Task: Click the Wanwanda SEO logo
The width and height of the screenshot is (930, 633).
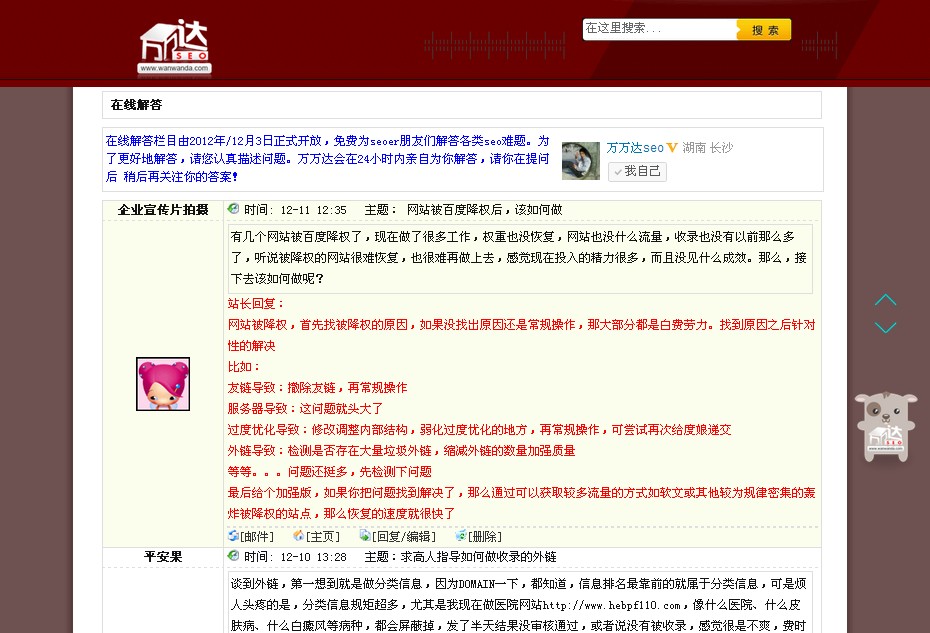Action: pos(175,47)
